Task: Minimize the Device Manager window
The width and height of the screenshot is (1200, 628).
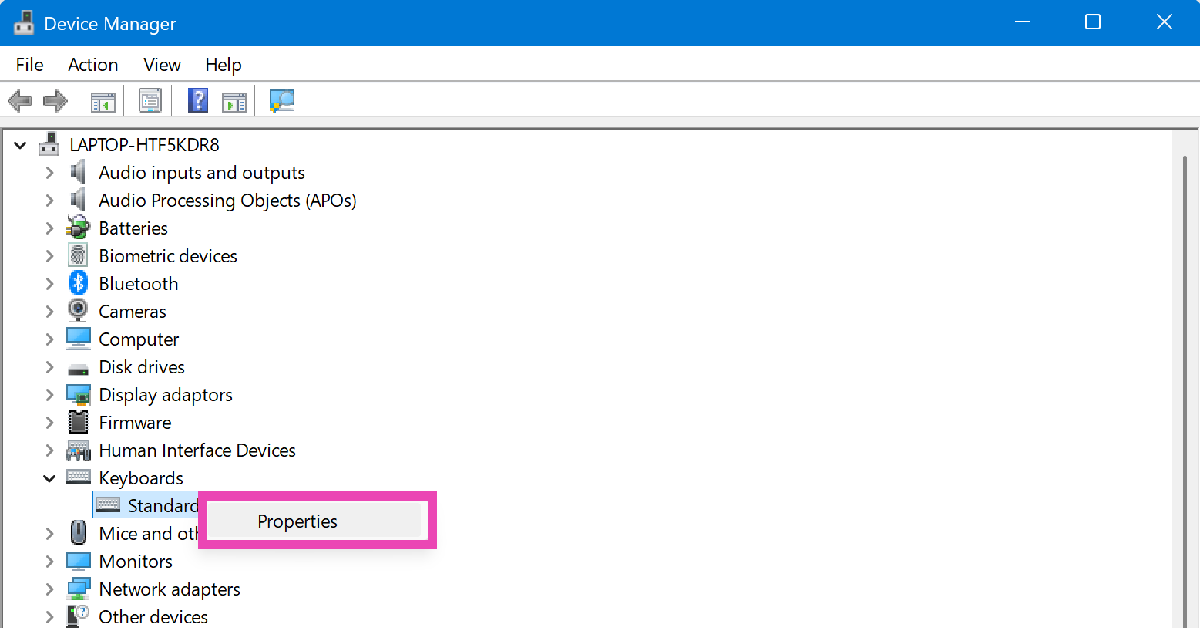Action: pyautogui.click(x=1022, y=22)
